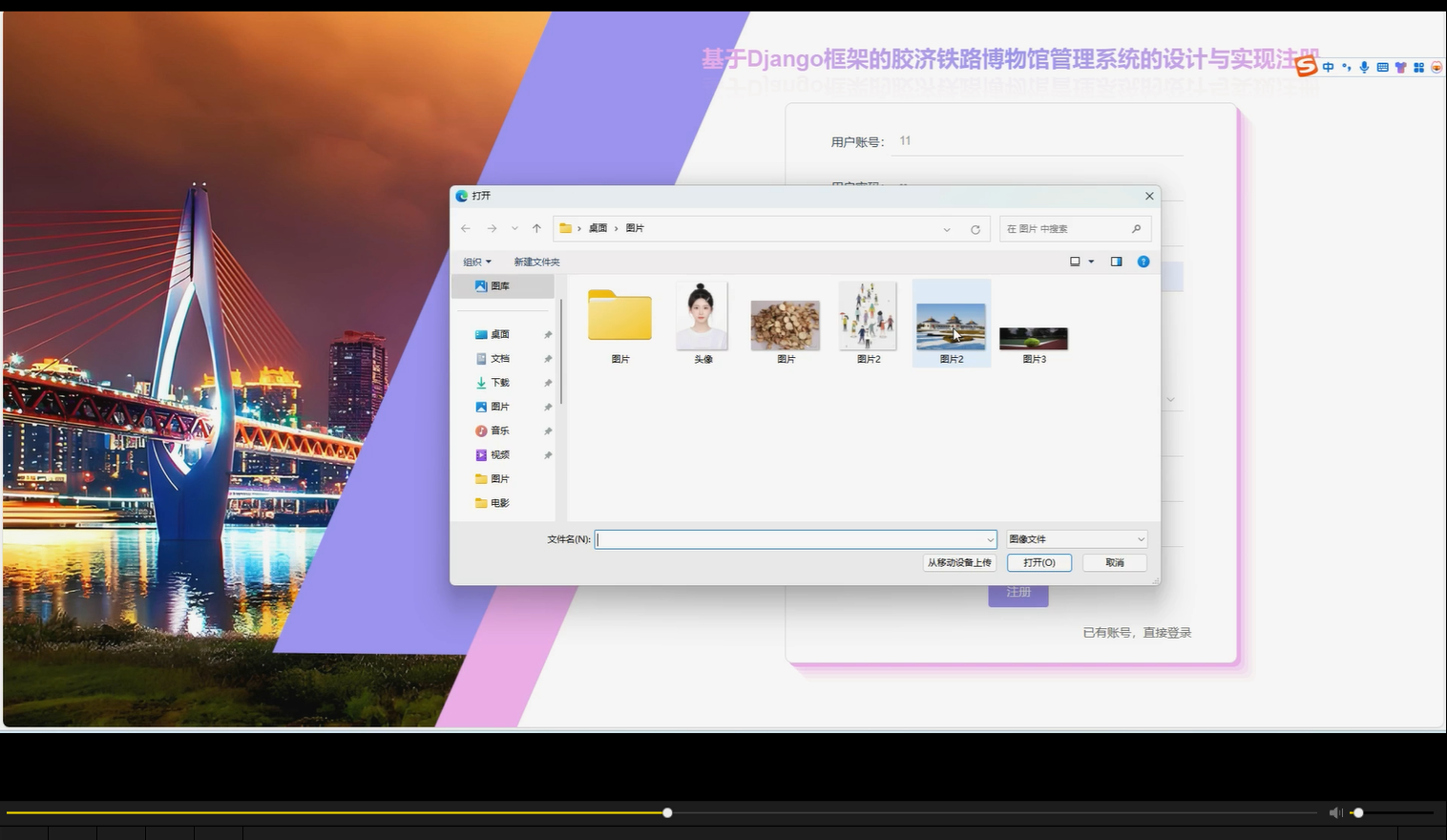Select 桌面 in the address breadcrumb
This screenshot has width=1447, height=840.
[598, 228]
